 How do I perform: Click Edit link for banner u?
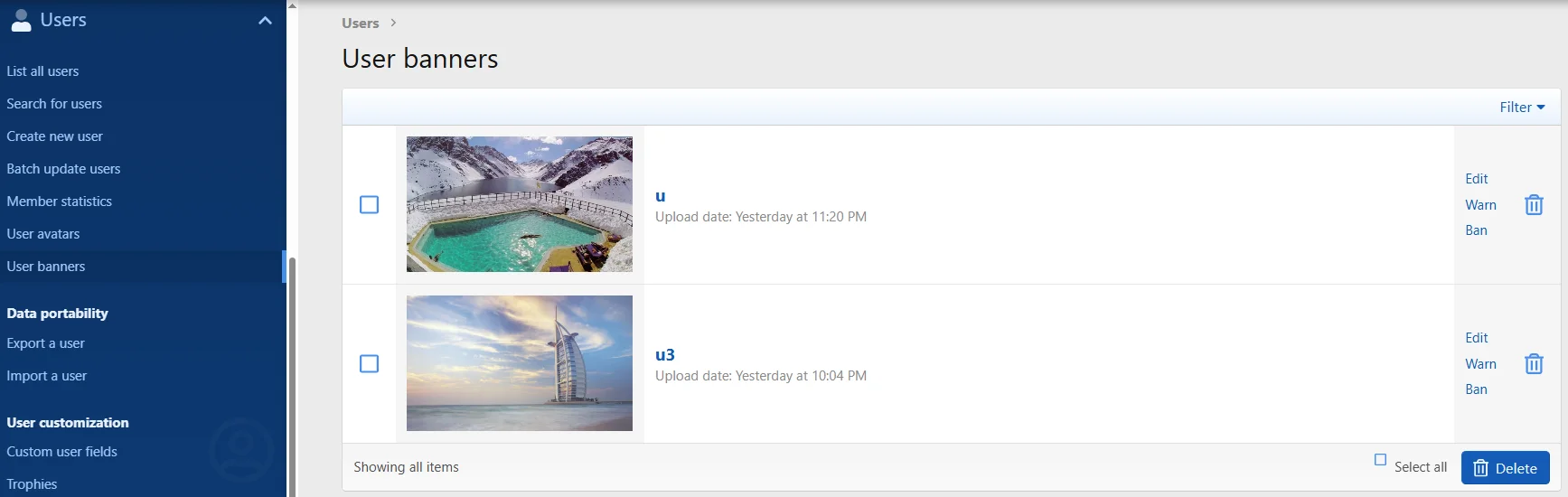(1476, 179)
